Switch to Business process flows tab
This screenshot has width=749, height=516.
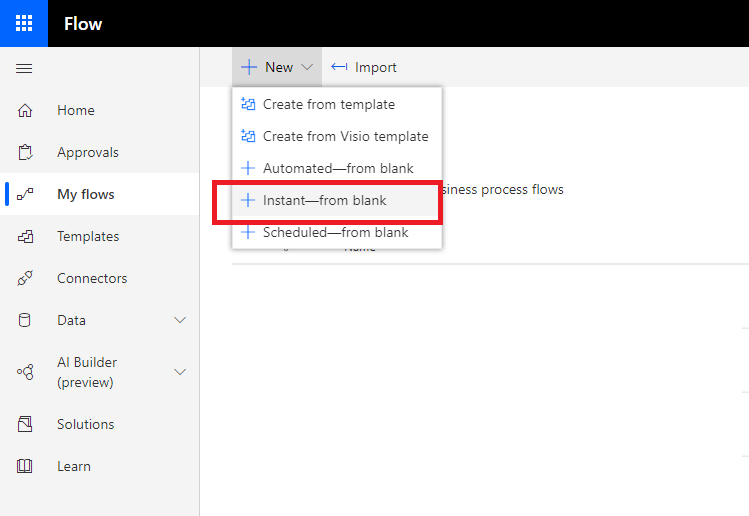503,189
